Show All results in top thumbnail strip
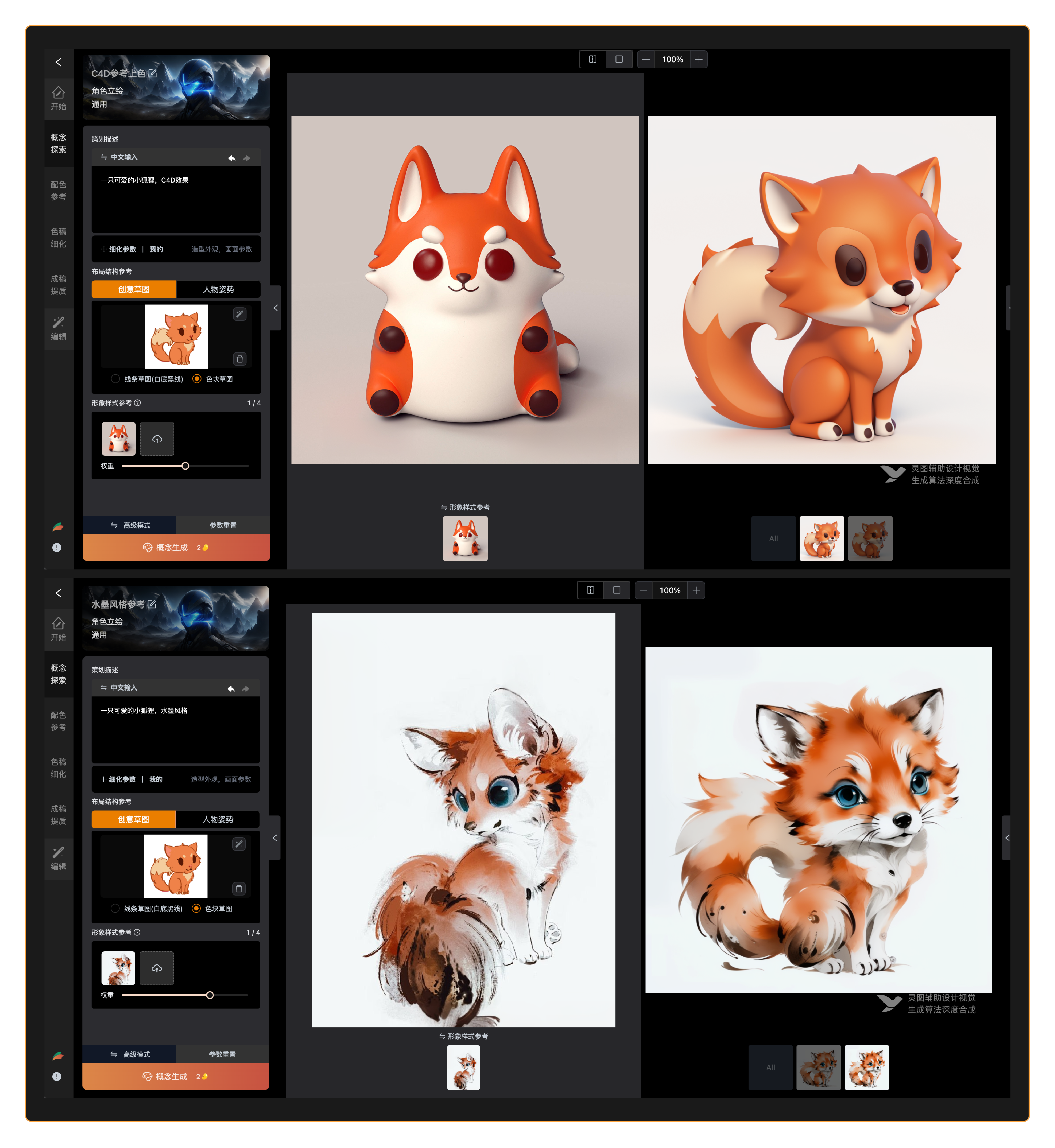This screenshot has width=1055, height=1148. 773,538
